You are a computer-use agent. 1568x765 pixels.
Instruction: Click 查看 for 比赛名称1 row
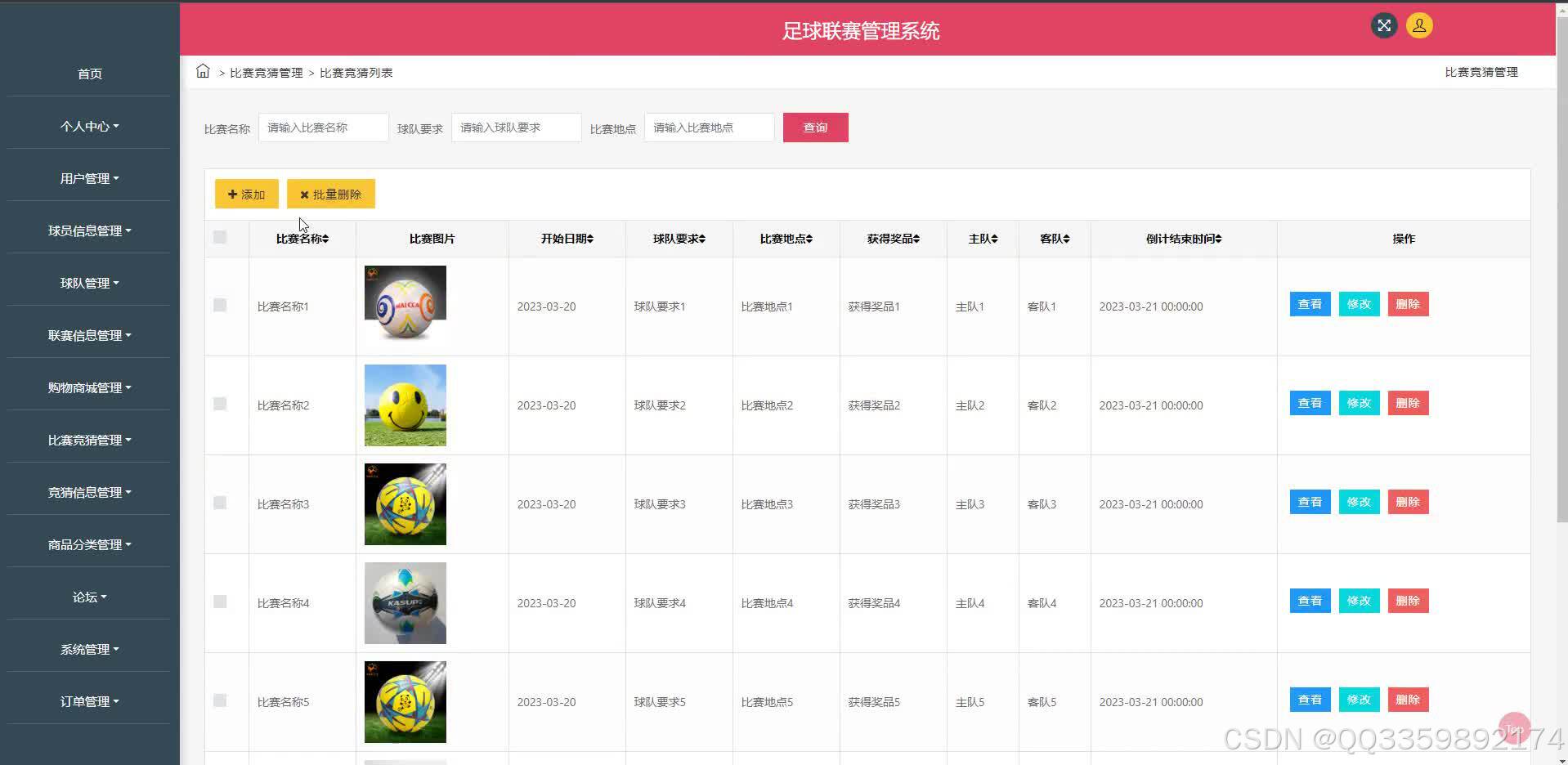(1310, 304)
